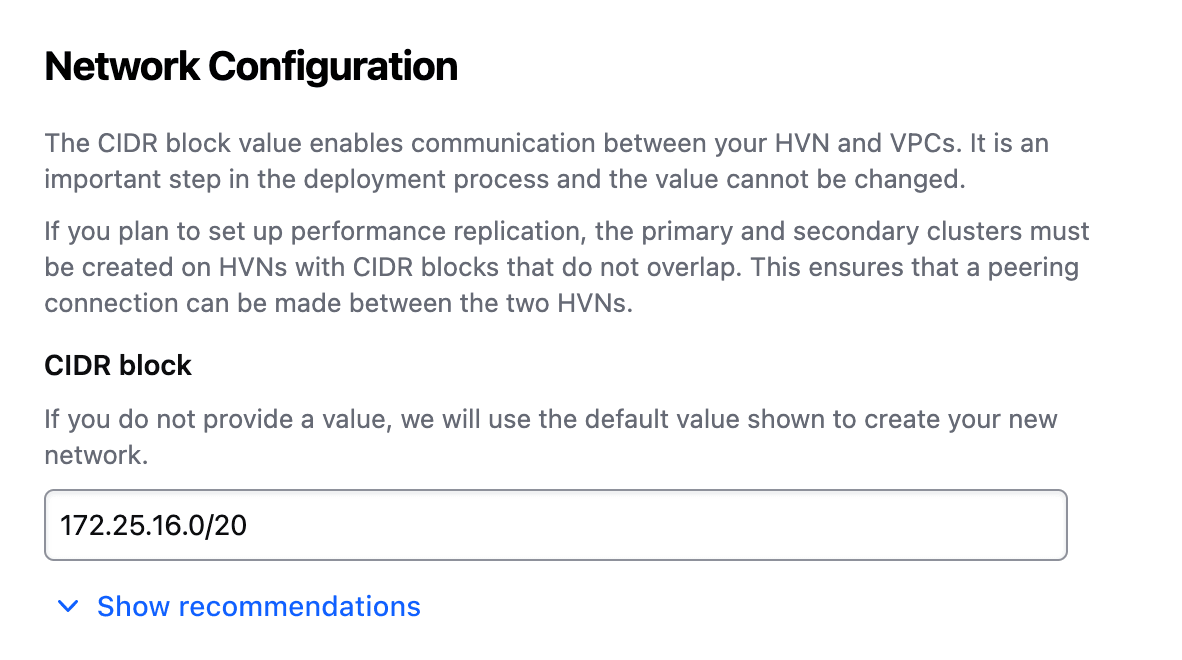Open the Show recommendations link text
Screen dimensions: 1182x660
point(258,606)
